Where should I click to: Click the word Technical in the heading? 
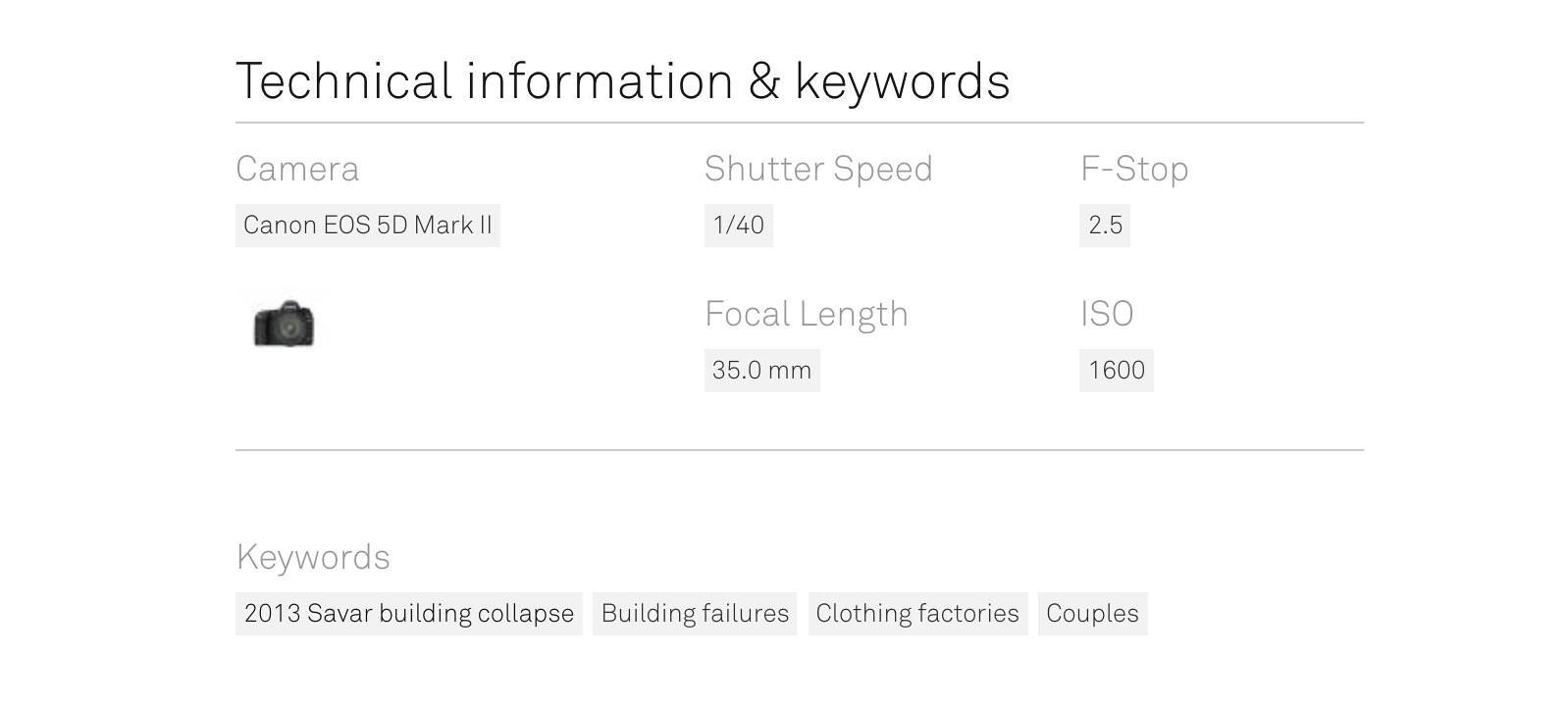[343, 80]
